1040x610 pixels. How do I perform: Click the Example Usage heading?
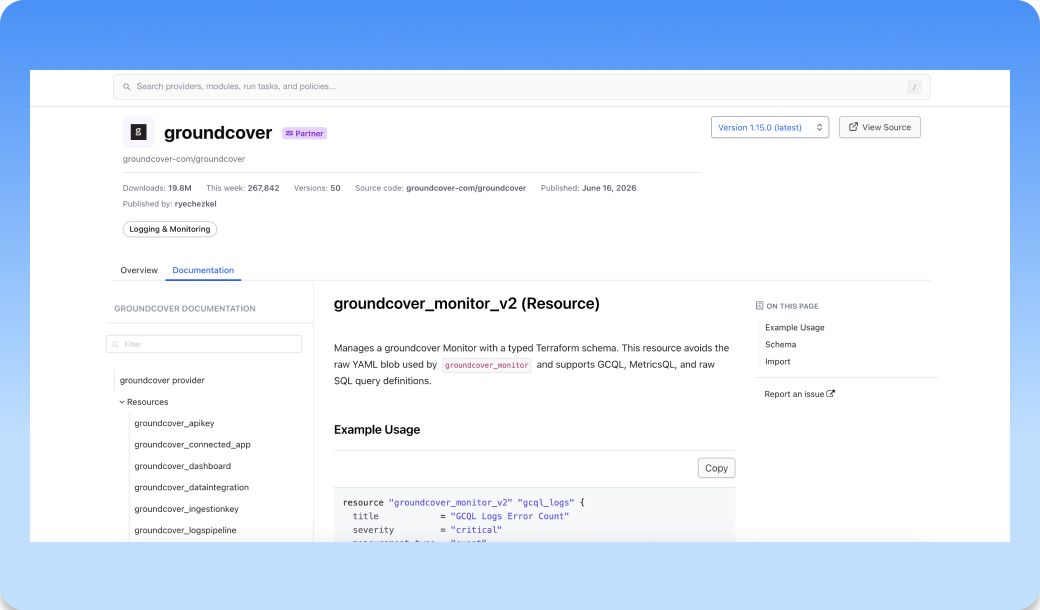pyautogui.click(x=377, y=430)
